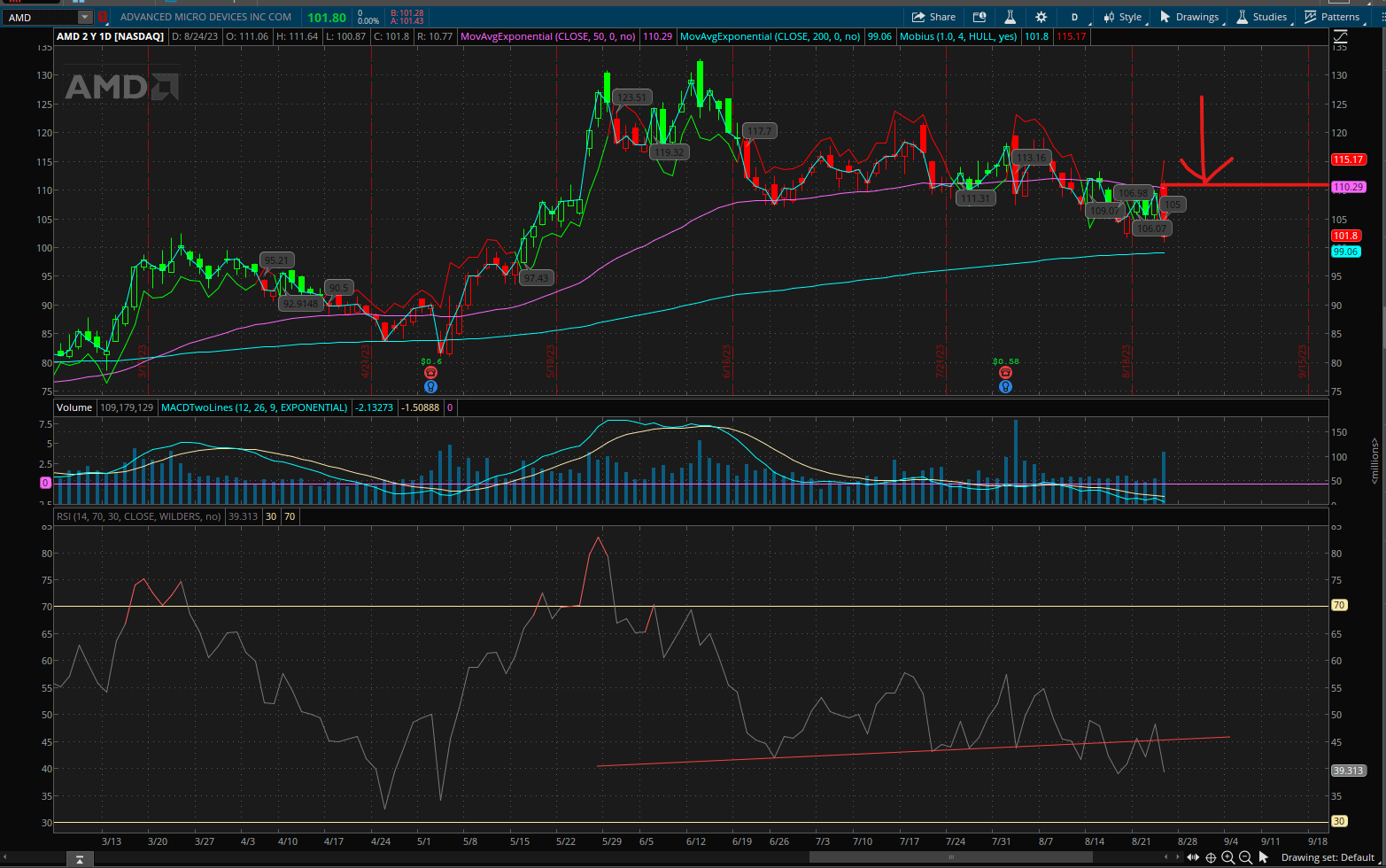
Task: Click the 110.29 magenta price axis label
Action: click(x=1348, y=187)
